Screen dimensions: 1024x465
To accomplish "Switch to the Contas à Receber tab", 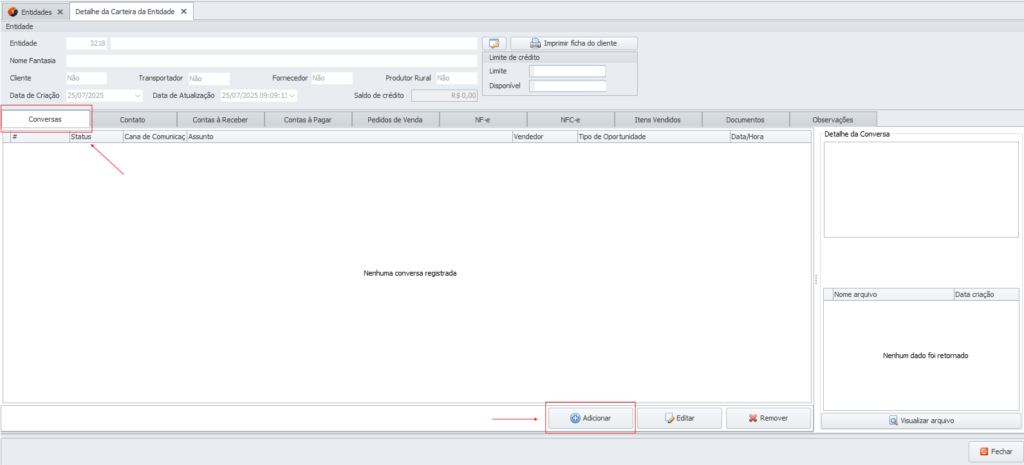I will pyautogui.click(x=220, y=120).
